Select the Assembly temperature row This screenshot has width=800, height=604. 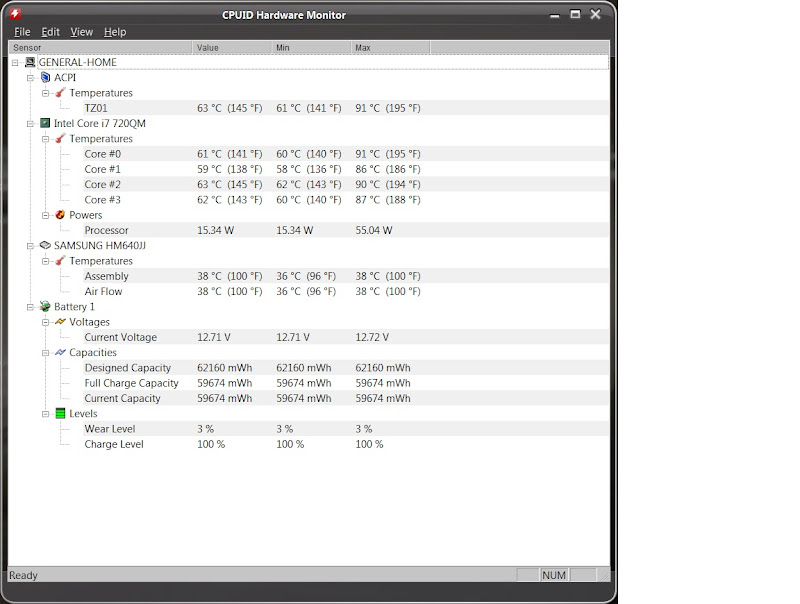[x=346, y=276]
